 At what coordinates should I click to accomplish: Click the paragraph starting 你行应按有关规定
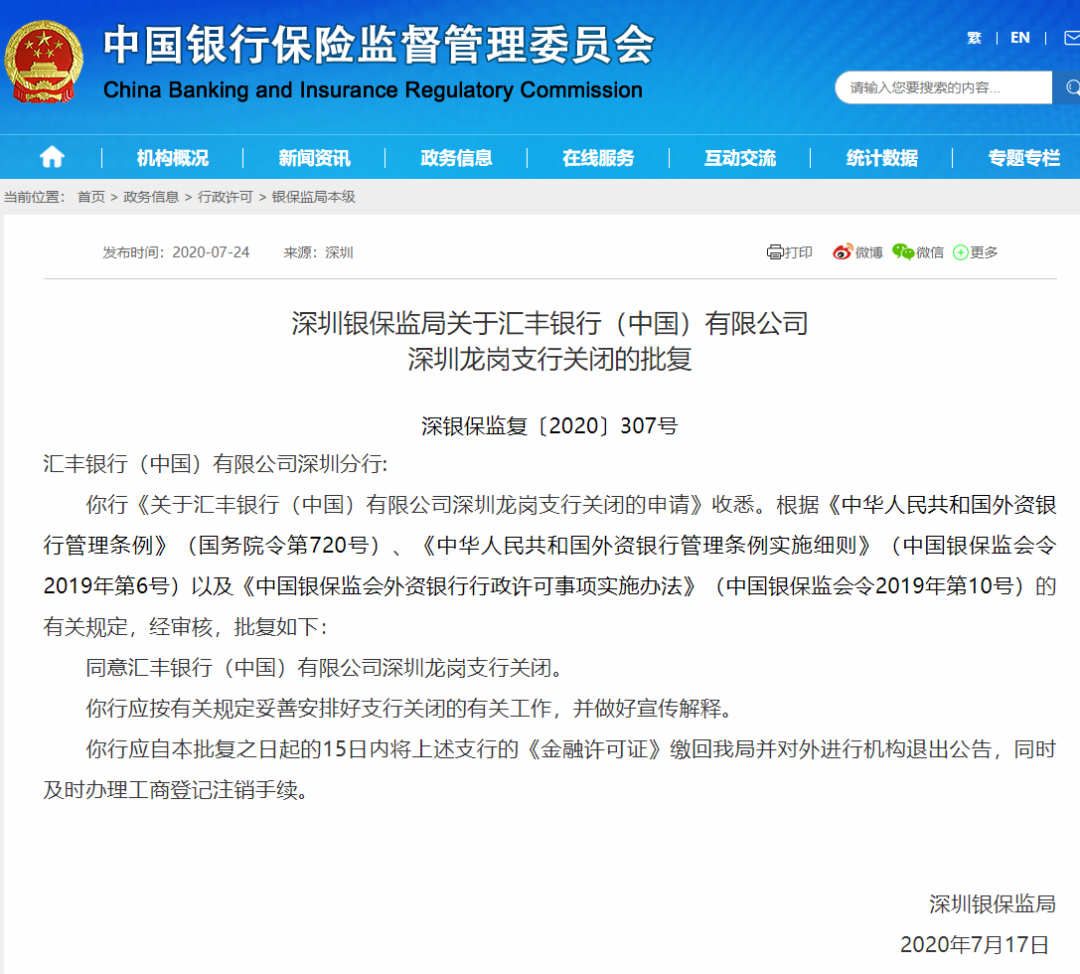[x=409, y=708]
